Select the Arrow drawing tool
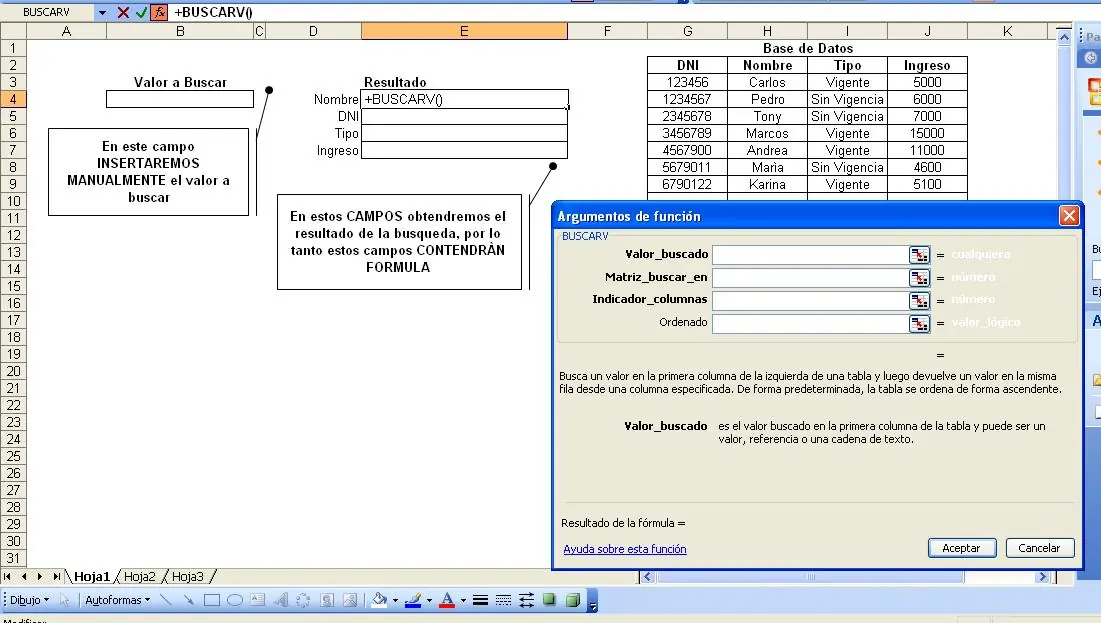This screenshot has width=1101, height=623. coord(188,600)
